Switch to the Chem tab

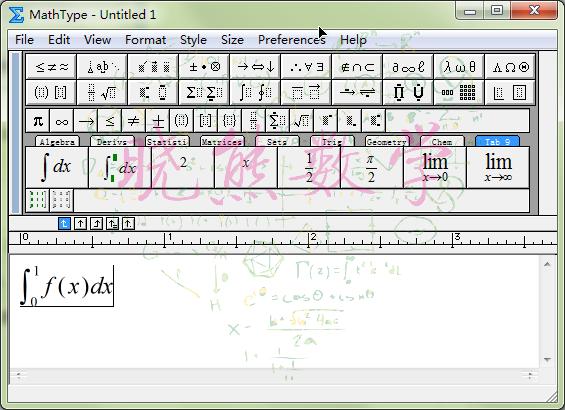click(x=442, y=142)
